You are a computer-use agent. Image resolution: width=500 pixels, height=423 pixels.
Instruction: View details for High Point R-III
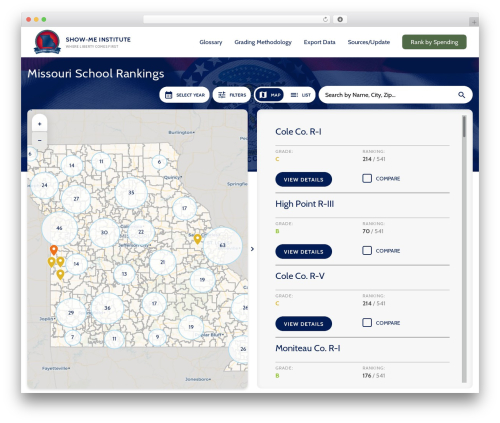303,252
